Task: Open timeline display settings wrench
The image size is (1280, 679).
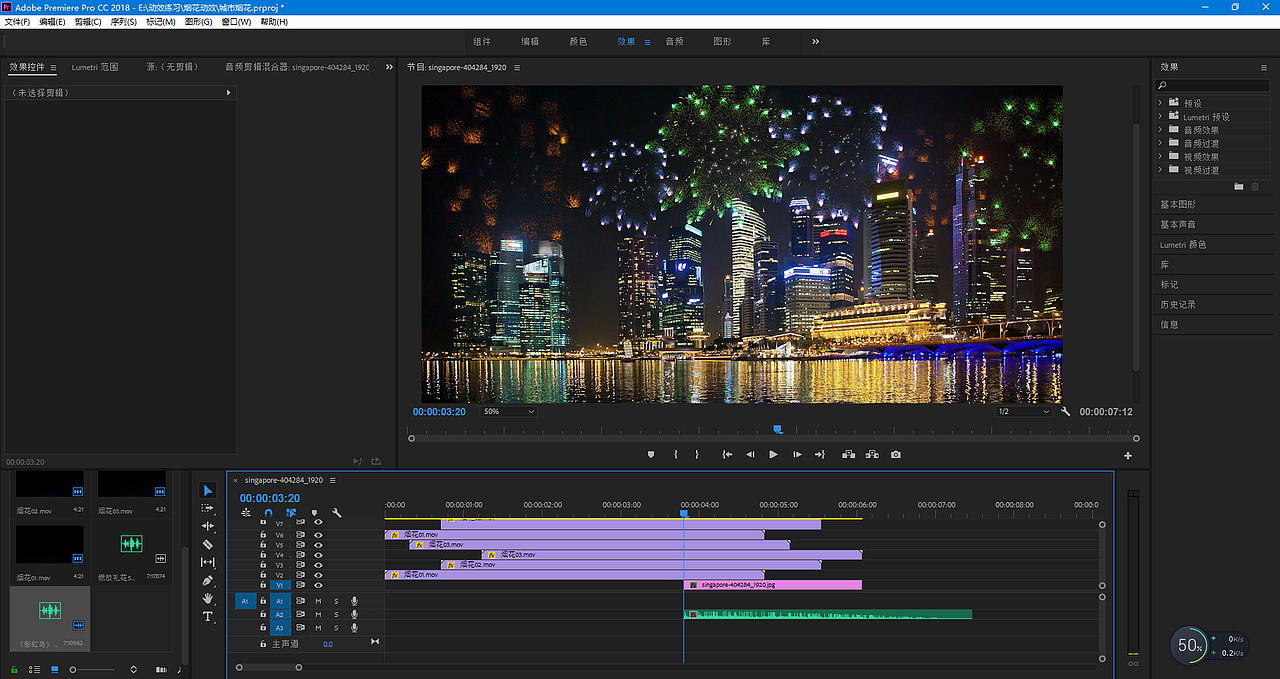Action: coord(337,512)
